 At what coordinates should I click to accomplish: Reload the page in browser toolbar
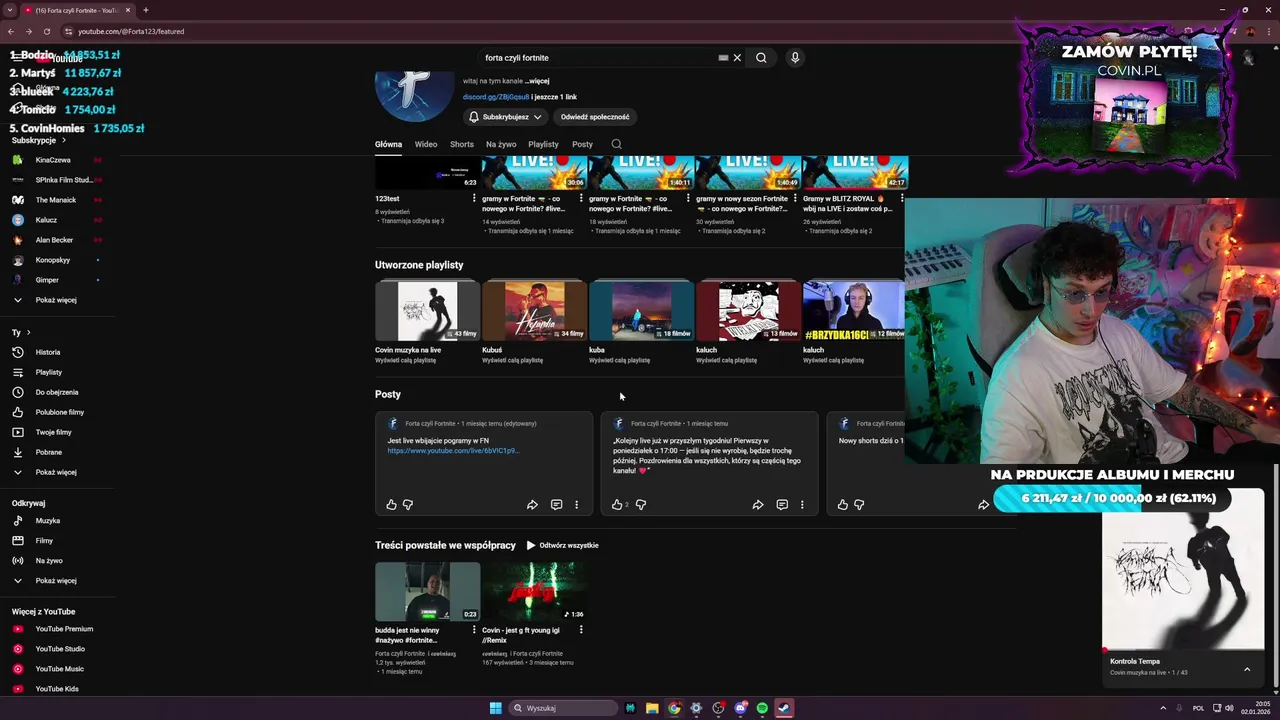(46, 31)
